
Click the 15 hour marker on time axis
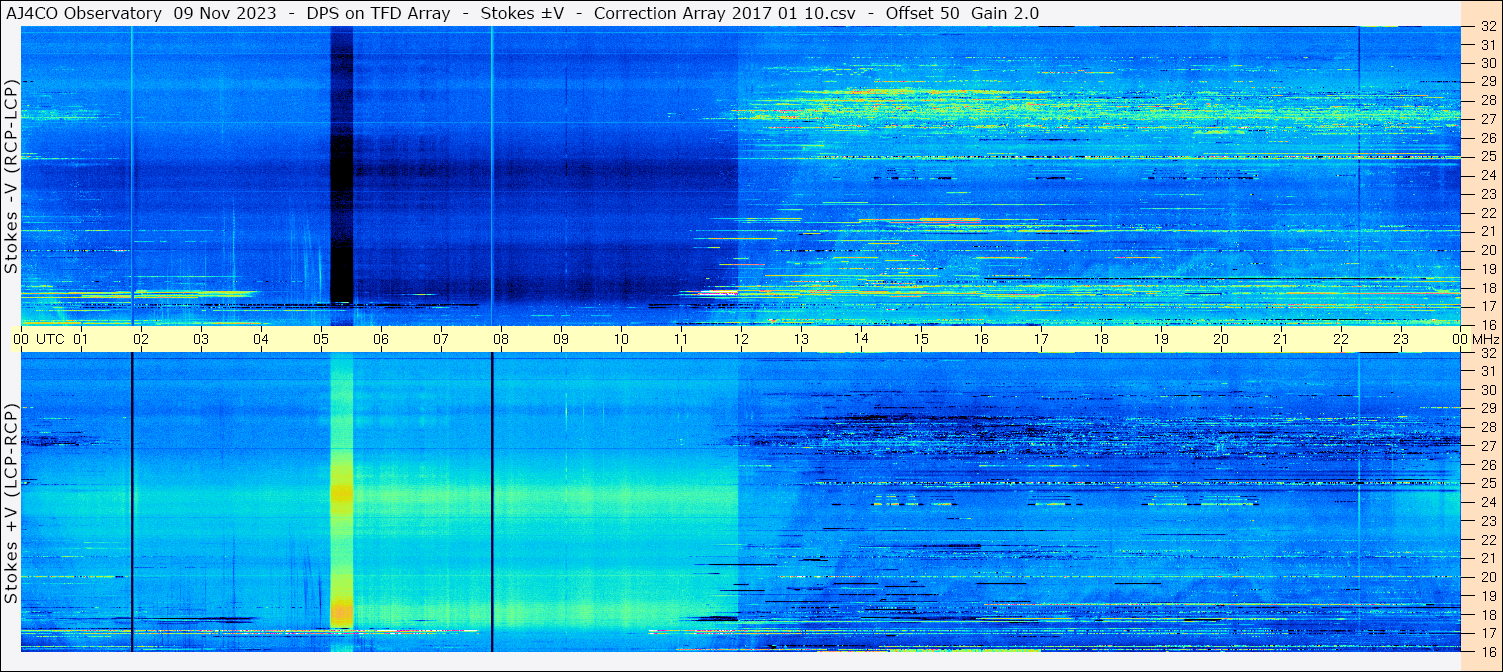(921, 339)
